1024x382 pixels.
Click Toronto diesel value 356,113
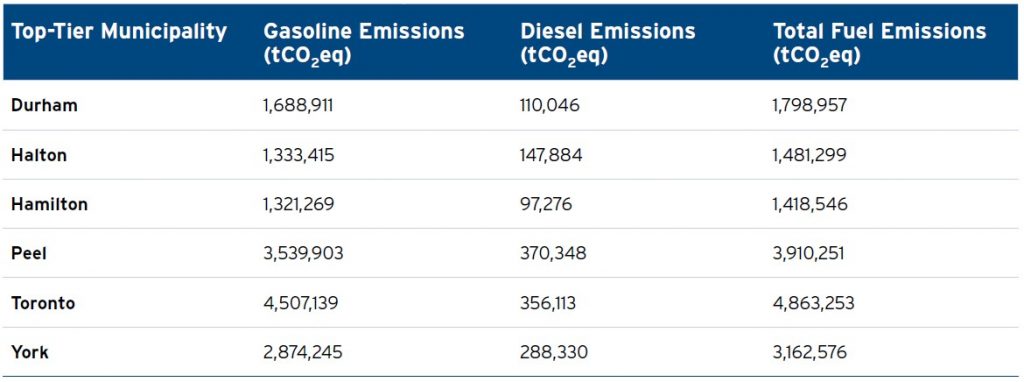click(549, 303)
